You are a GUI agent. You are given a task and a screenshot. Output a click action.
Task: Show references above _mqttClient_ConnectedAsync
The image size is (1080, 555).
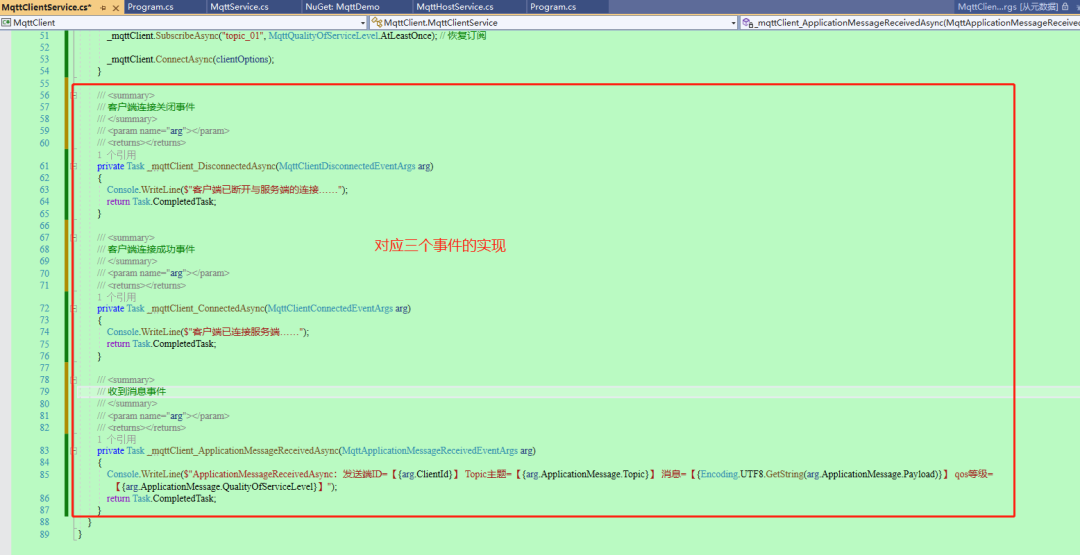click(116, 297)
